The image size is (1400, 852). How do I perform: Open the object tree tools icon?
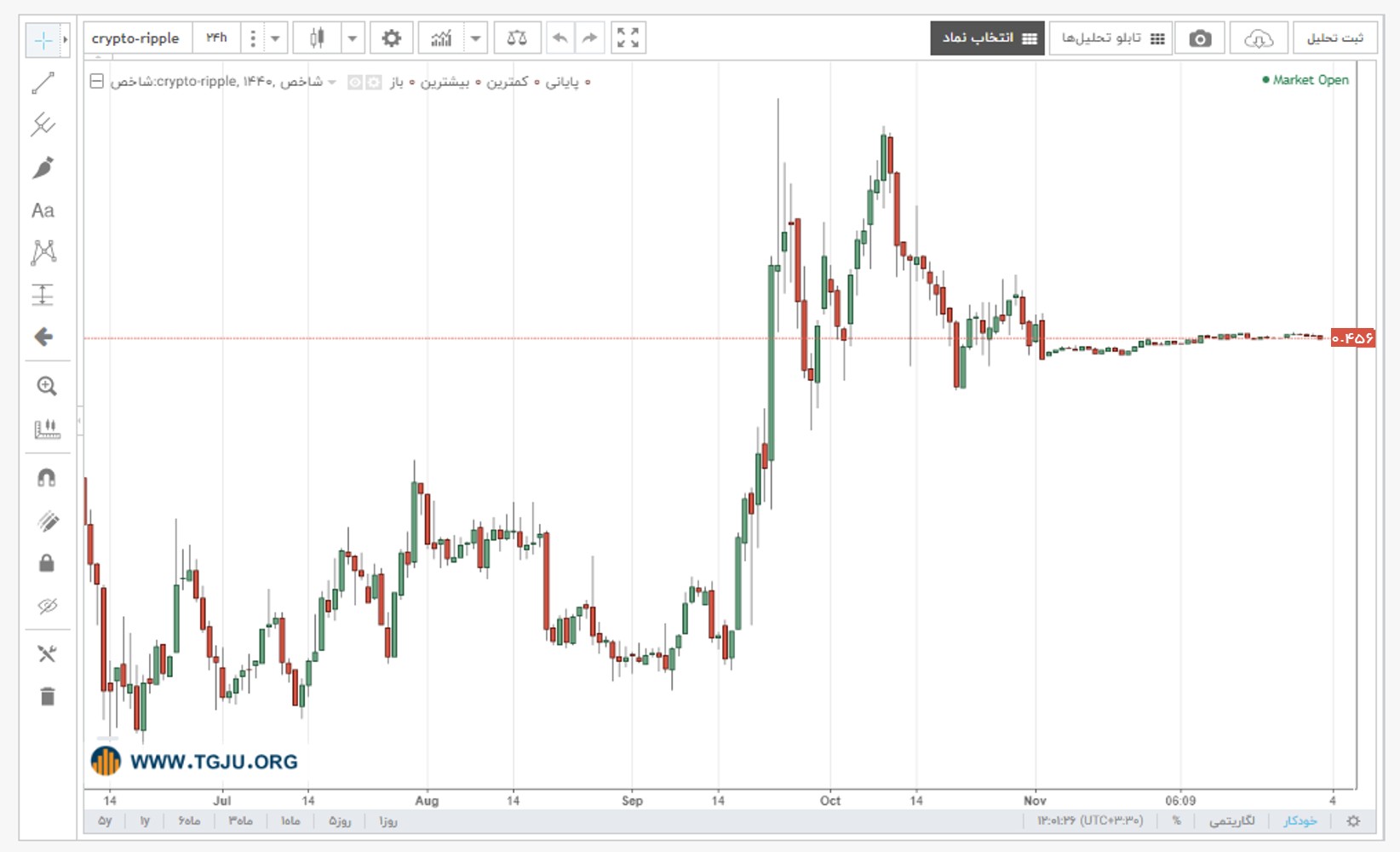pyautogui.click(x=47, y=653)
